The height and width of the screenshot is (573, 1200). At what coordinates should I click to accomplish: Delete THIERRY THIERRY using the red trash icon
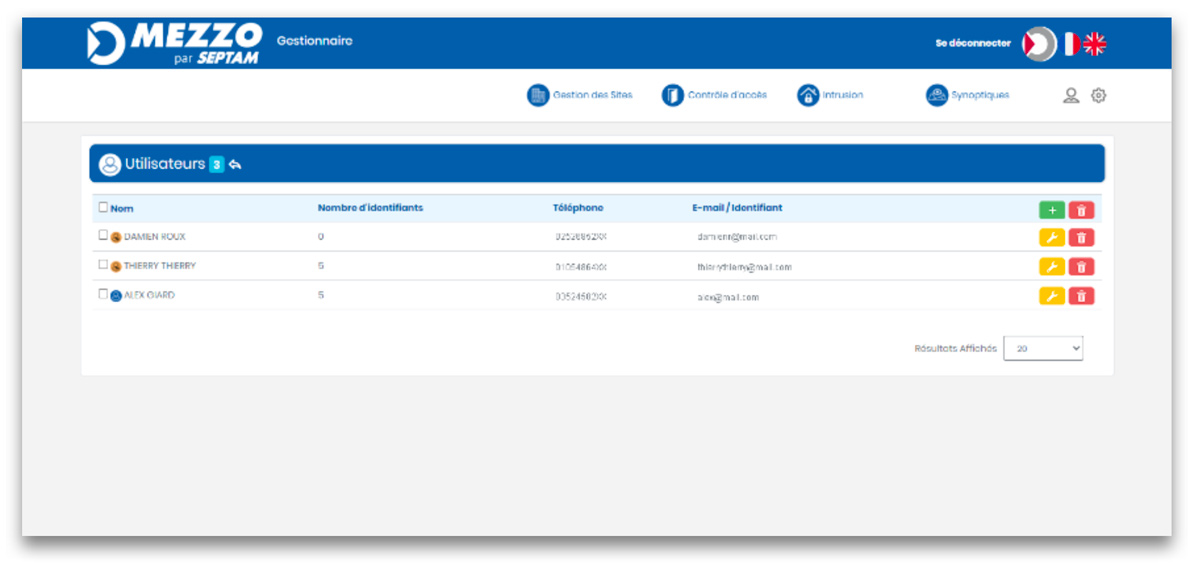click(x=1081, y=267)
